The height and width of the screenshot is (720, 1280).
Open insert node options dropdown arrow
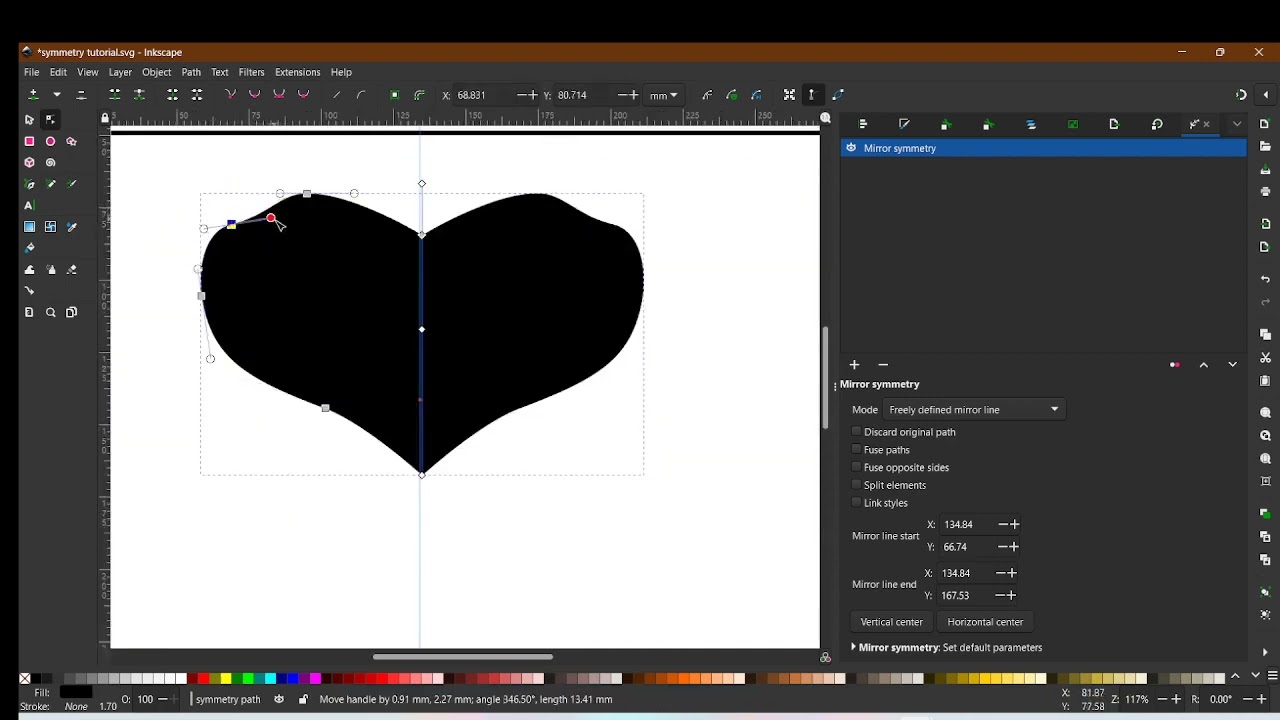tap(57, 95)
